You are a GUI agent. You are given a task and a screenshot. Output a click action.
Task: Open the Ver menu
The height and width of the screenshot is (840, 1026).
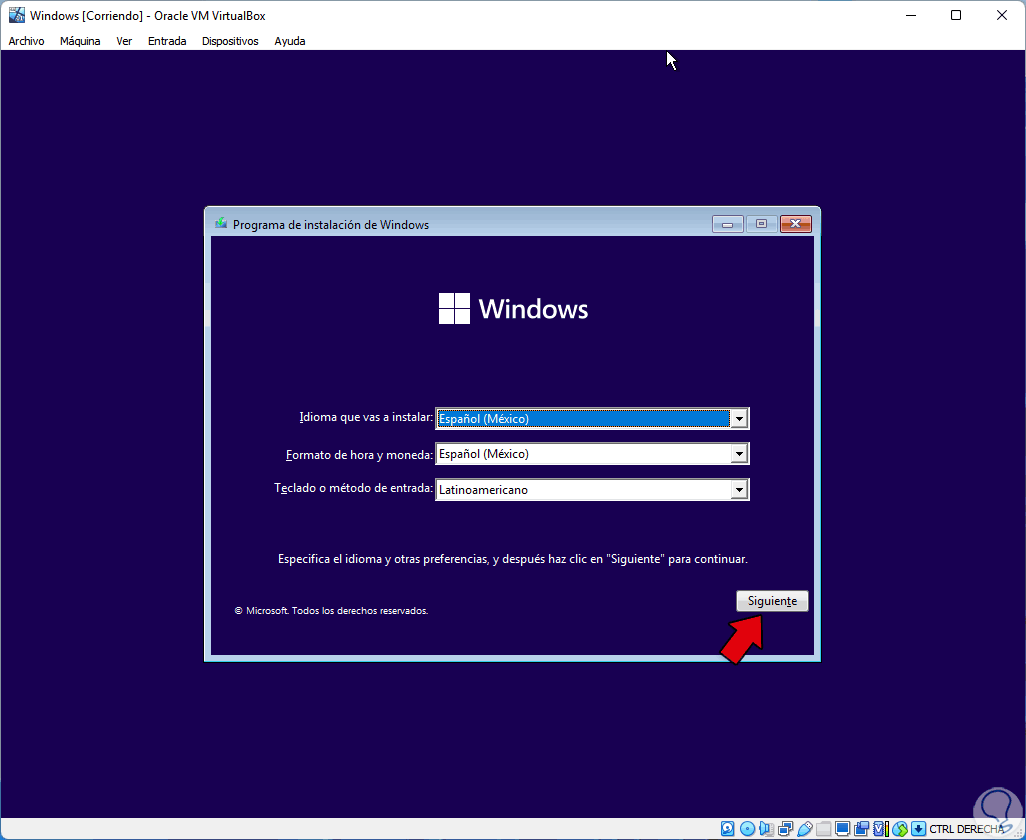pos(124,41)
